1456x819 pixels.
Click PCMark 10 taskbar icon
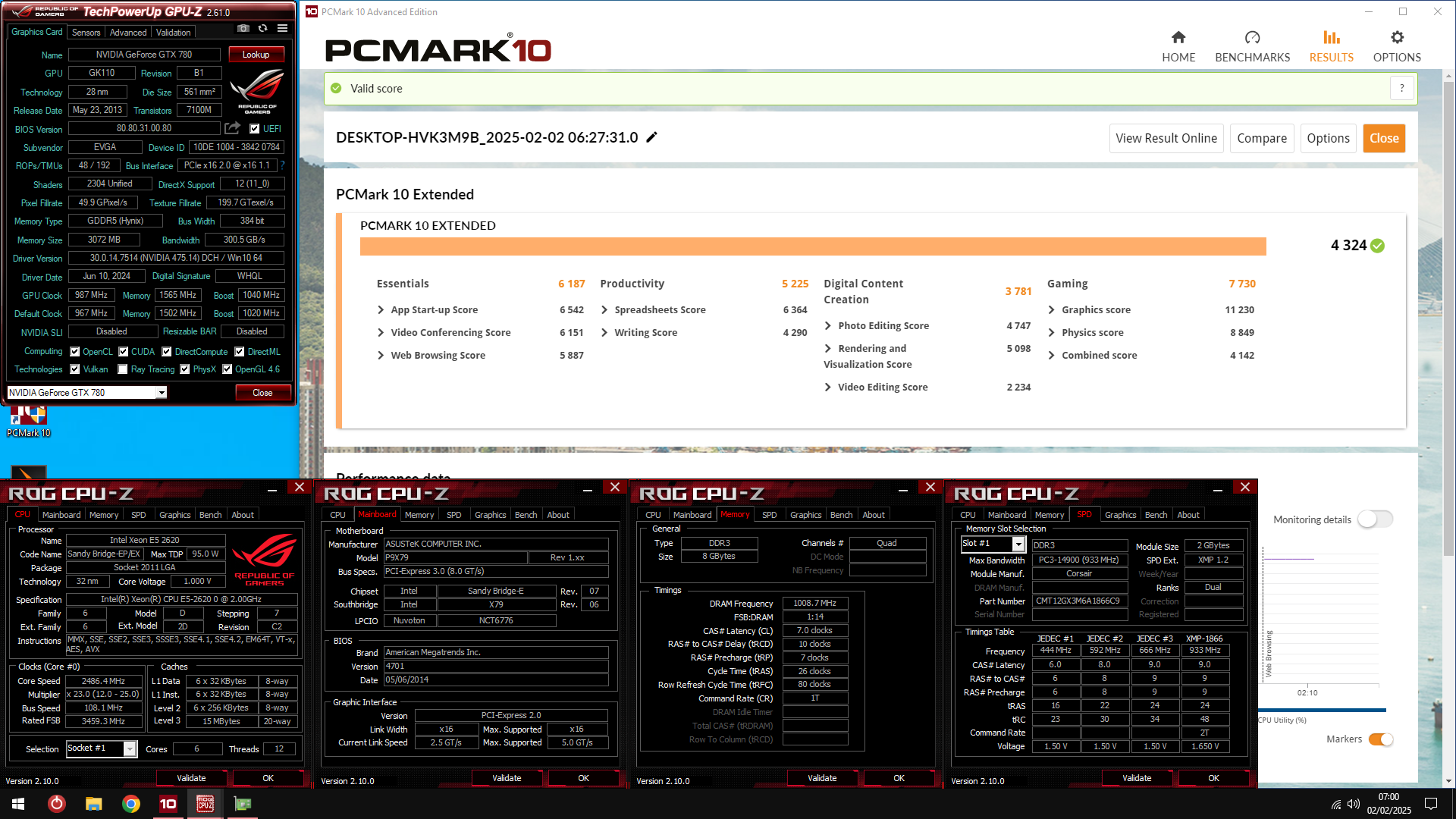tap(168, 804)
